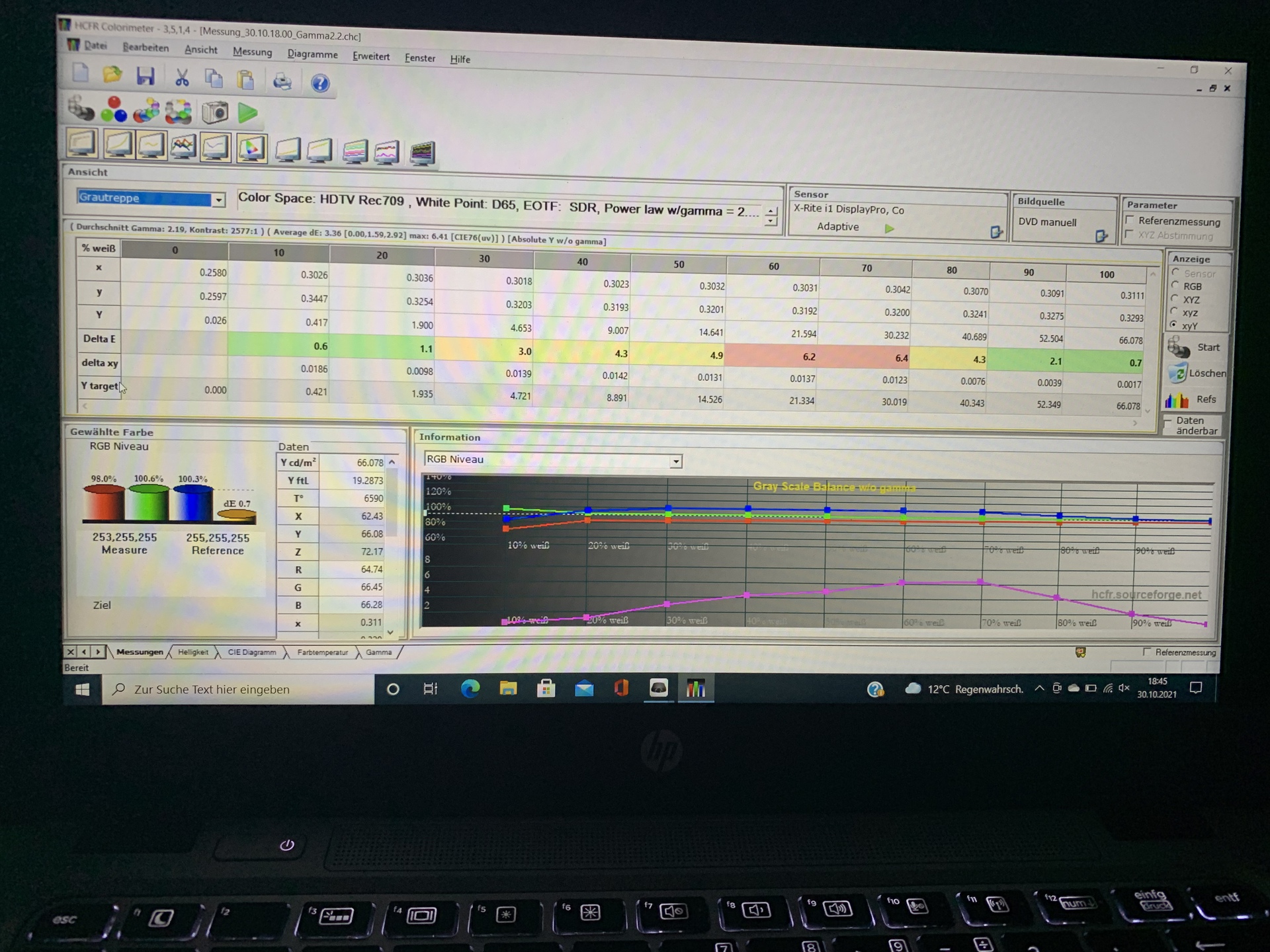The height and width of the screenshot is (952, 1270).
Task: Click Bildquelle configure icon beside DVD manuell
Action: 1101,236
